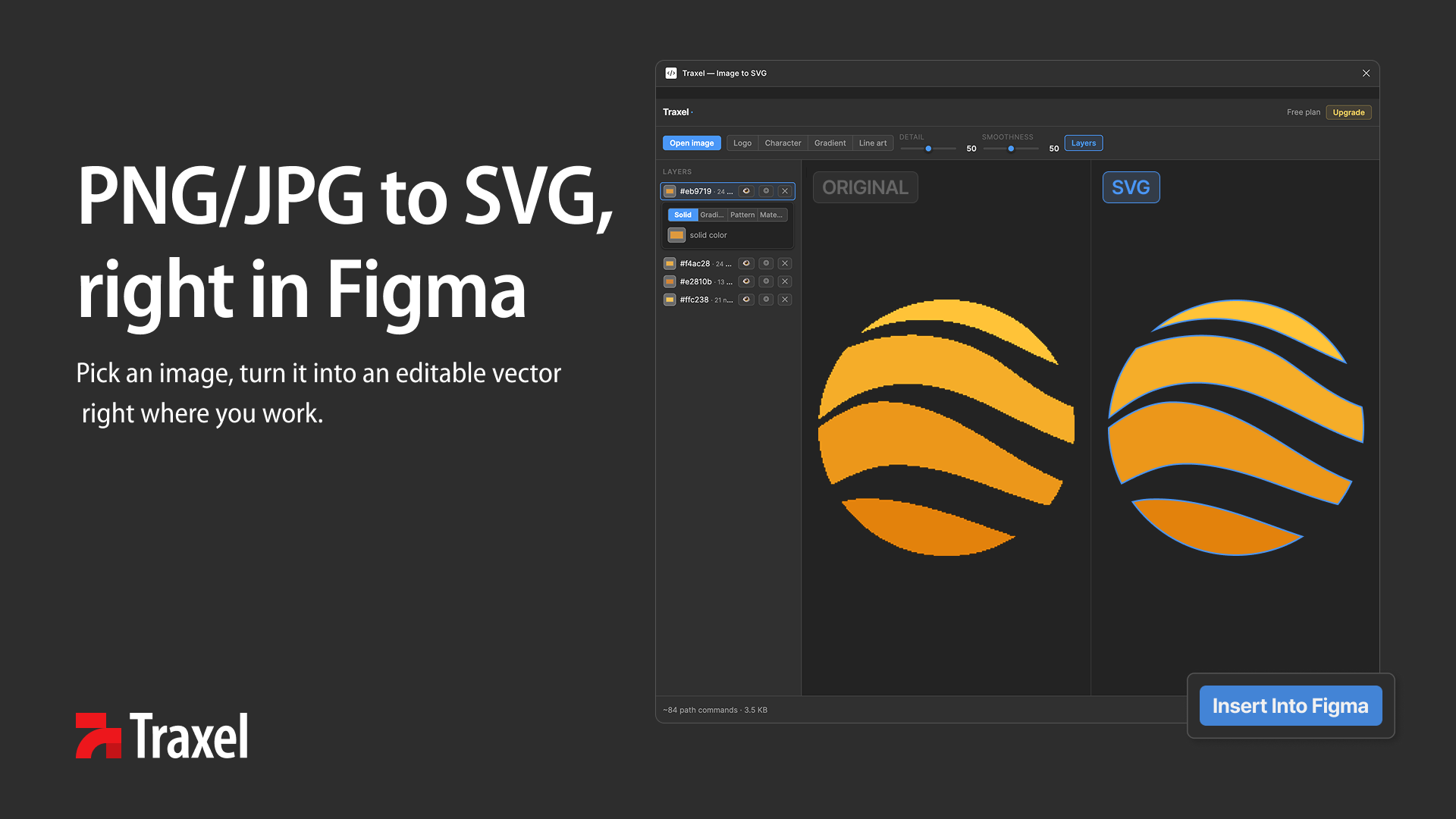Select the #e2810b layer row
This screenshot has height=819, width=1456.
tap(727, 281)
